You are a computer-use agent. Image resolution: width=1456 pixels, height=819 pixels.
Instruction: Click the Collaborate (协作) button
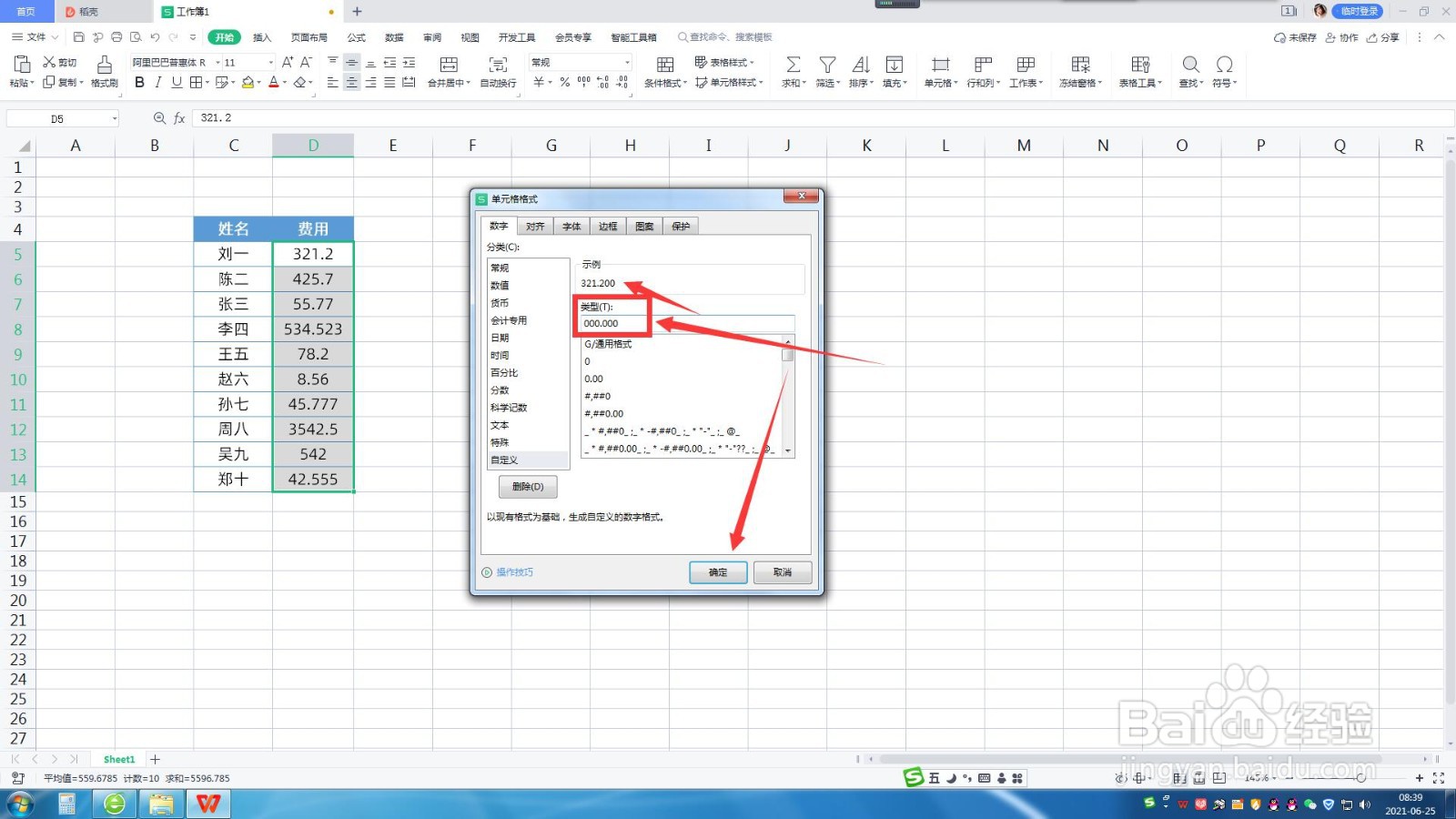pyautogui.click(x=1342, y=37)
